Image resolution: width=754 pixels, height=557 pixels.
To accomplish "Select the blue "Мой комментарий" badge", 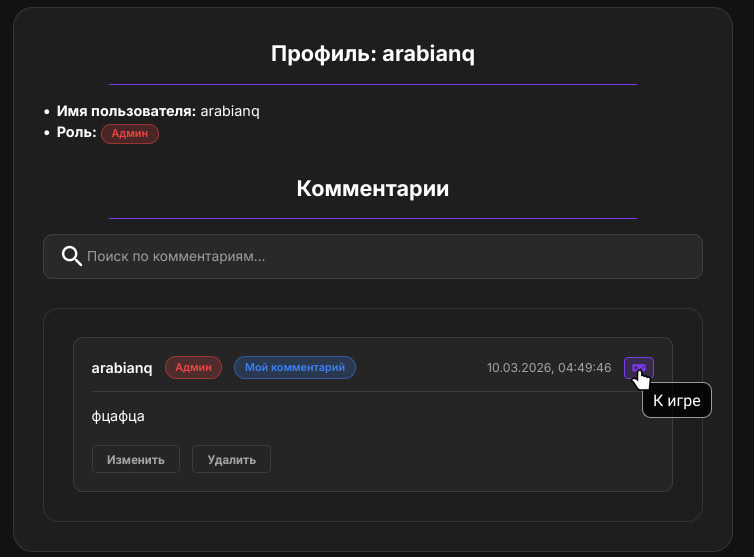I will coord(295,368).
